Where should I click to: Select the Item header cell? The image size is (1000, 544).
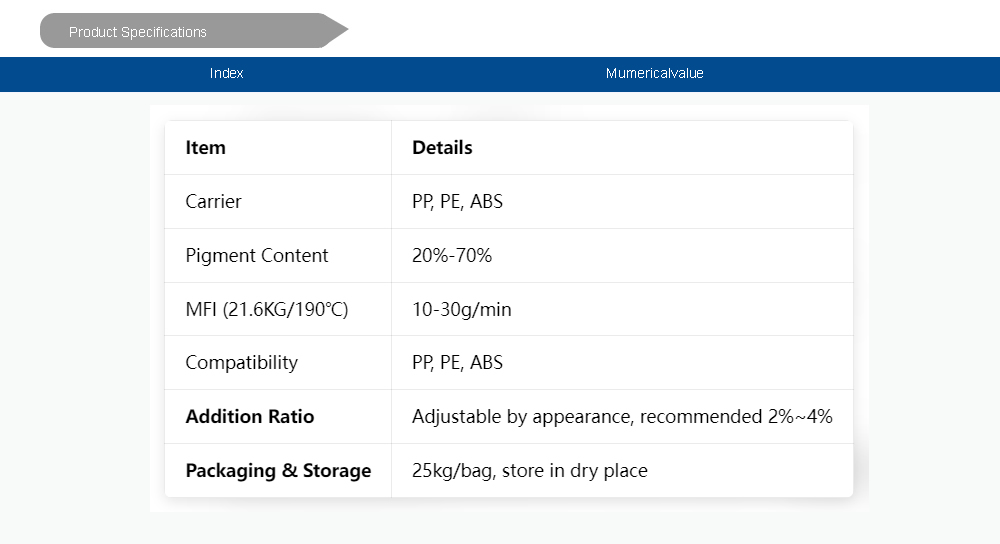coord(206,148)
